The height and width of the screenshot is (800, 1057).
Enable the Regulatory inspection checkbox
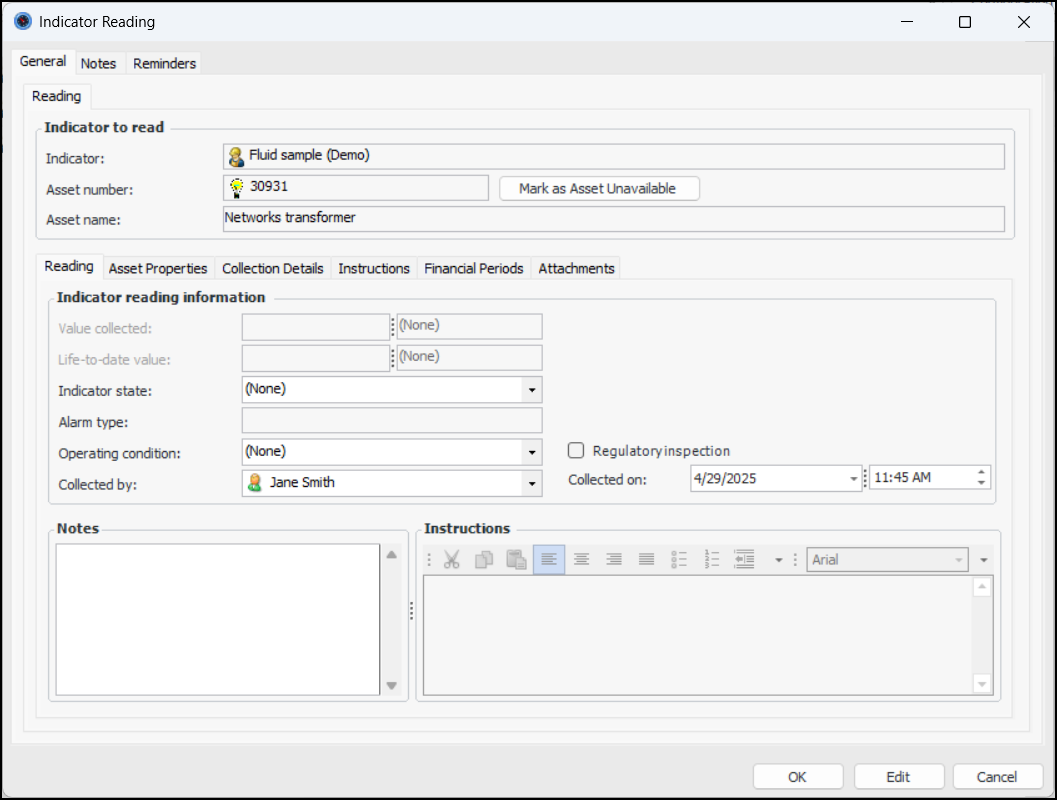point(576,451)
